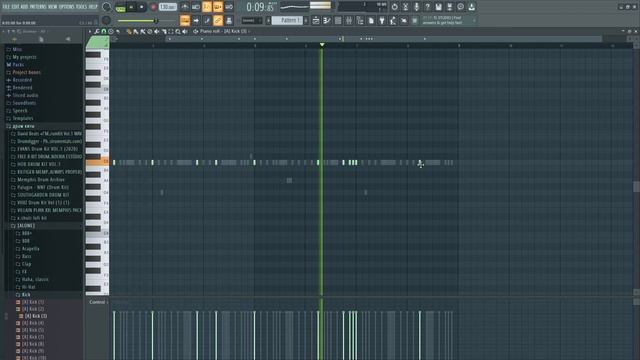Click the one-click audio recording mic icon
Viewport: 640px width, 360px height.
click(416, 7)
